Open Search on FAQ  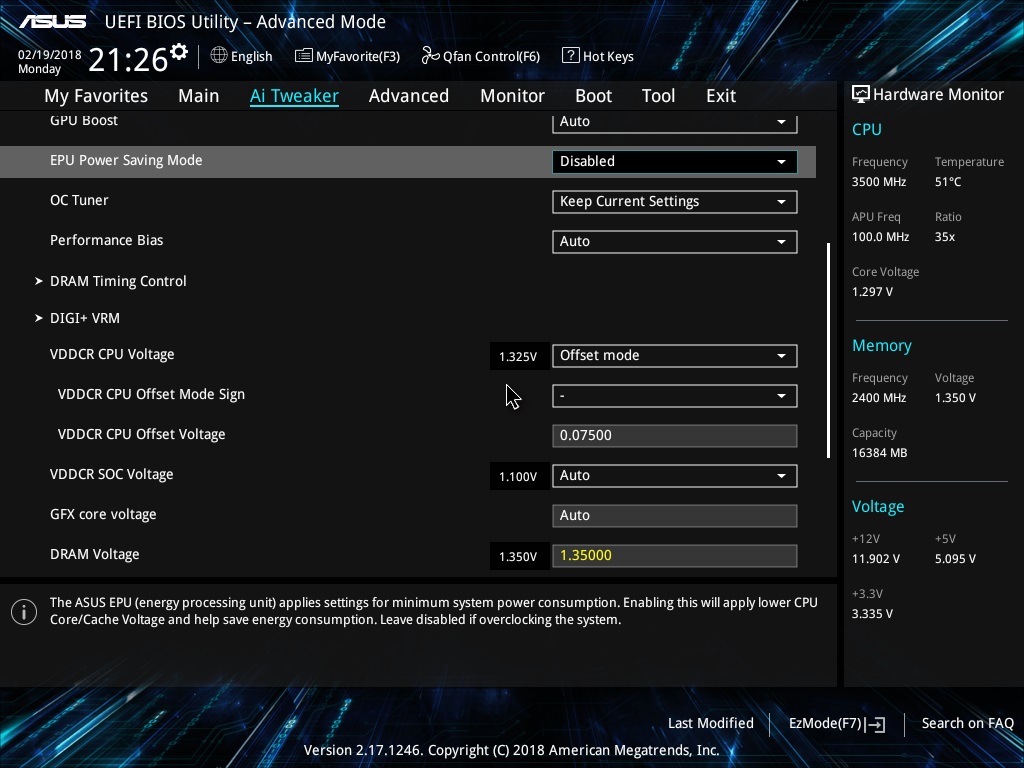pos(967,723)
